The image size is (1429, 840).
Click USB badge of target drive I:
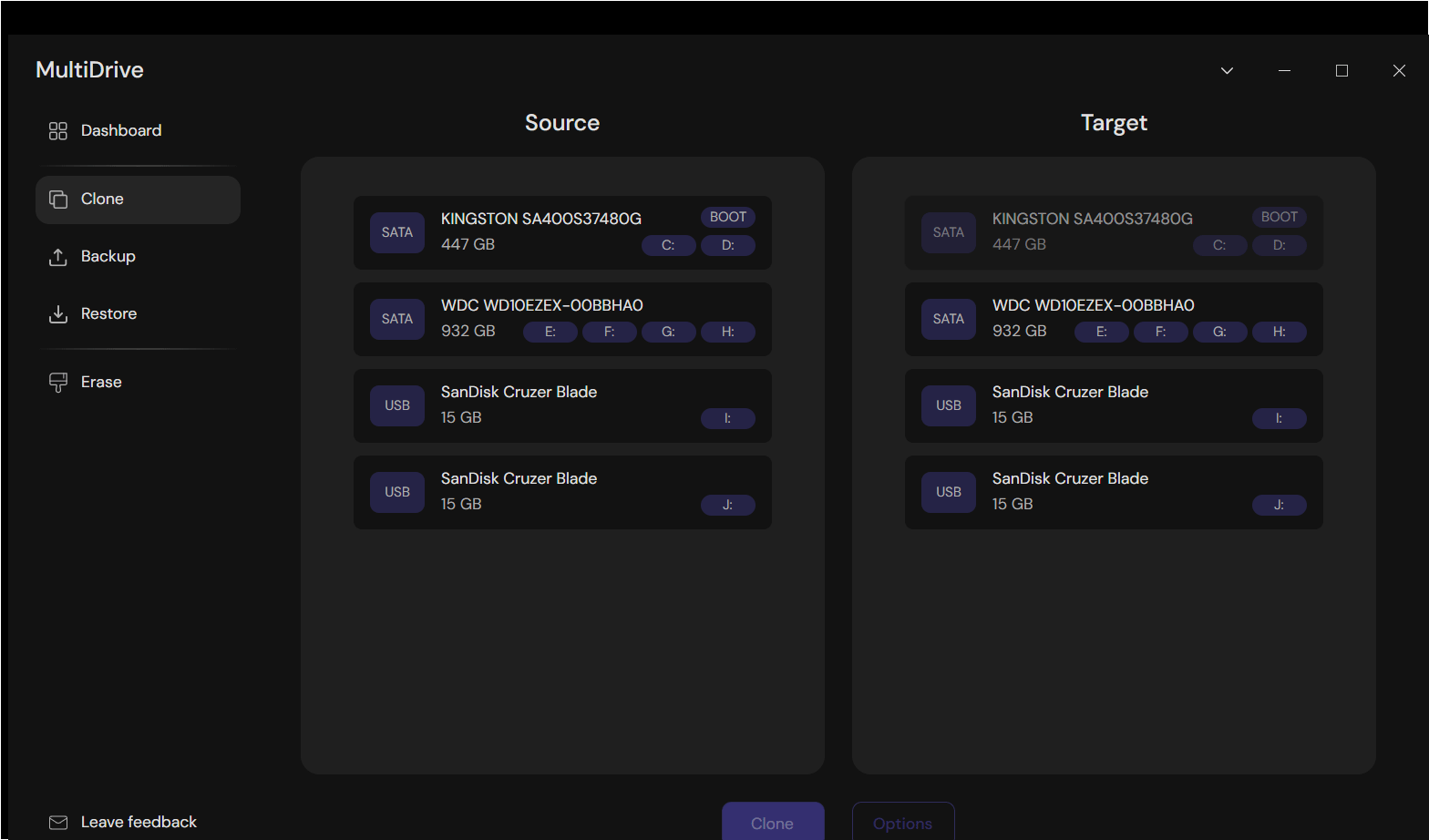(949, 405)
